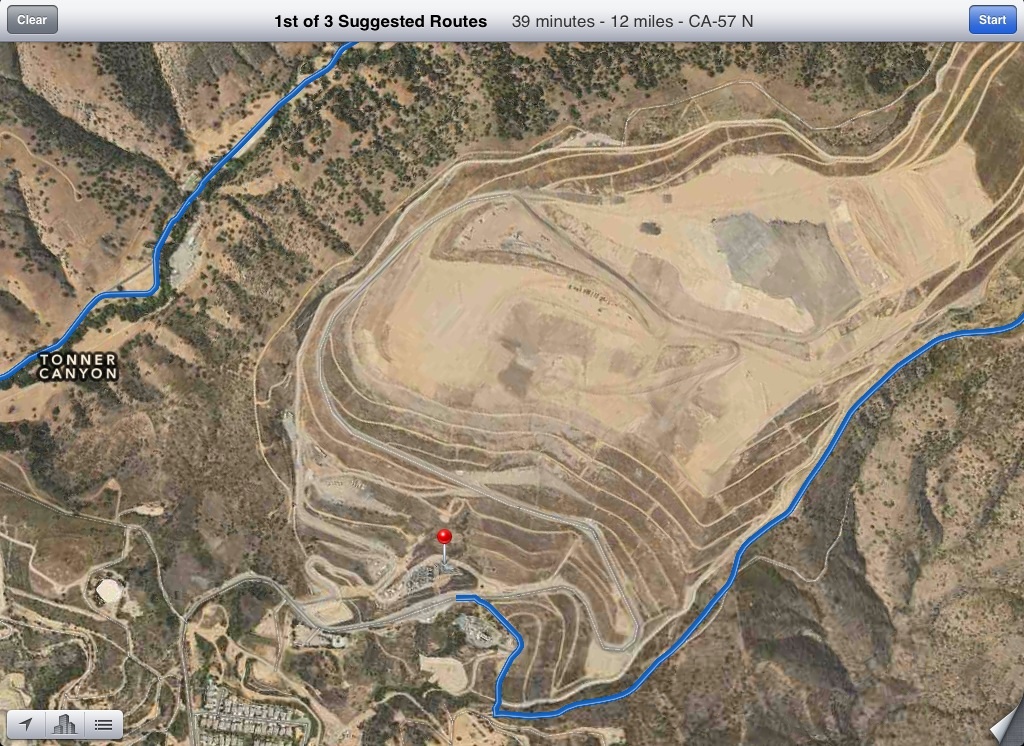Screen dimensions: 1024x746
Task: Tap the gray lot beside the Tonner Canyon road
Action: click(x=185, y=256)
